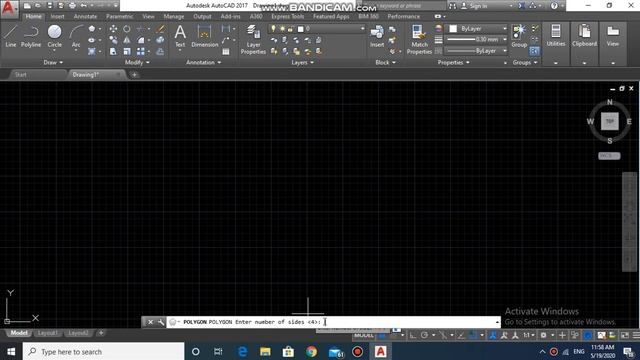
Task: Click the Erase tool icon
Action: [160, 29]
